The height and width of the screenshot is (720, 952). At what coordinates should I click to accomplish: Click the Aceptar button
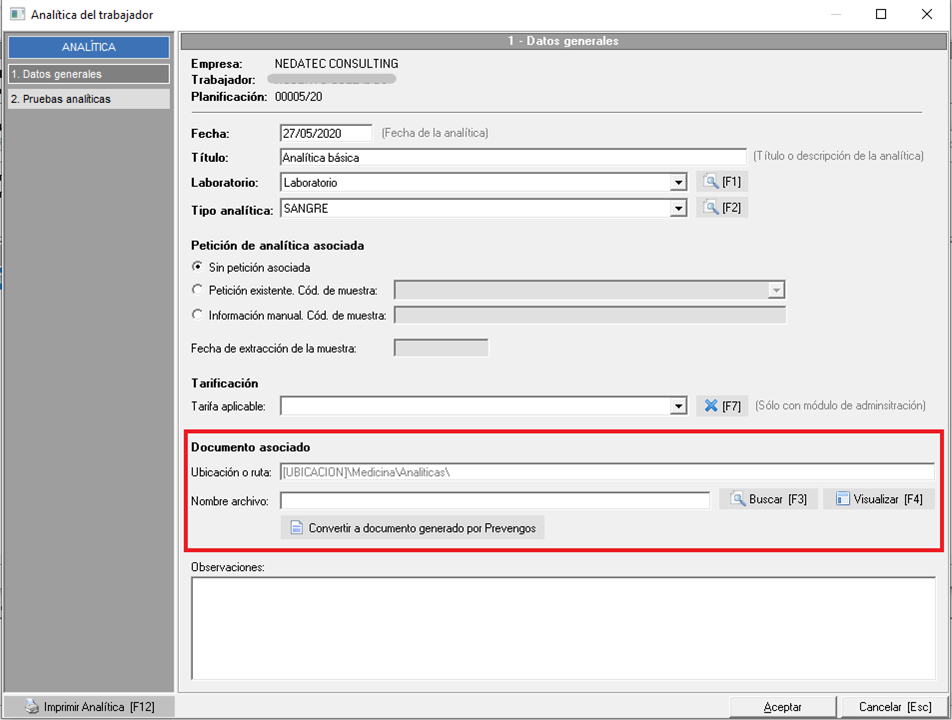(x=782, y=707)
